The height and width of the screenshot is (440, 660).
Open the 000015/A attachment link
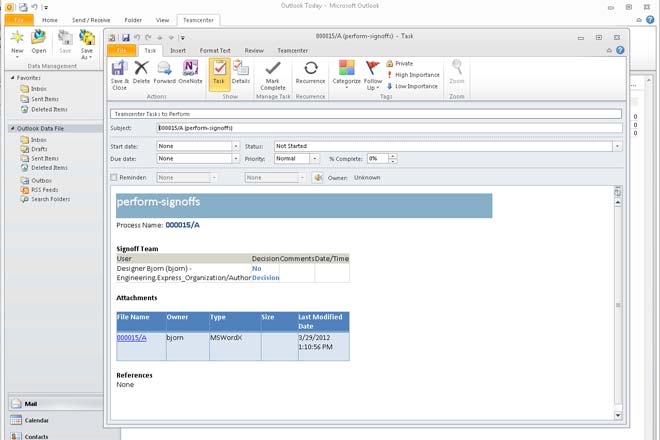click(x=132, y=338)
